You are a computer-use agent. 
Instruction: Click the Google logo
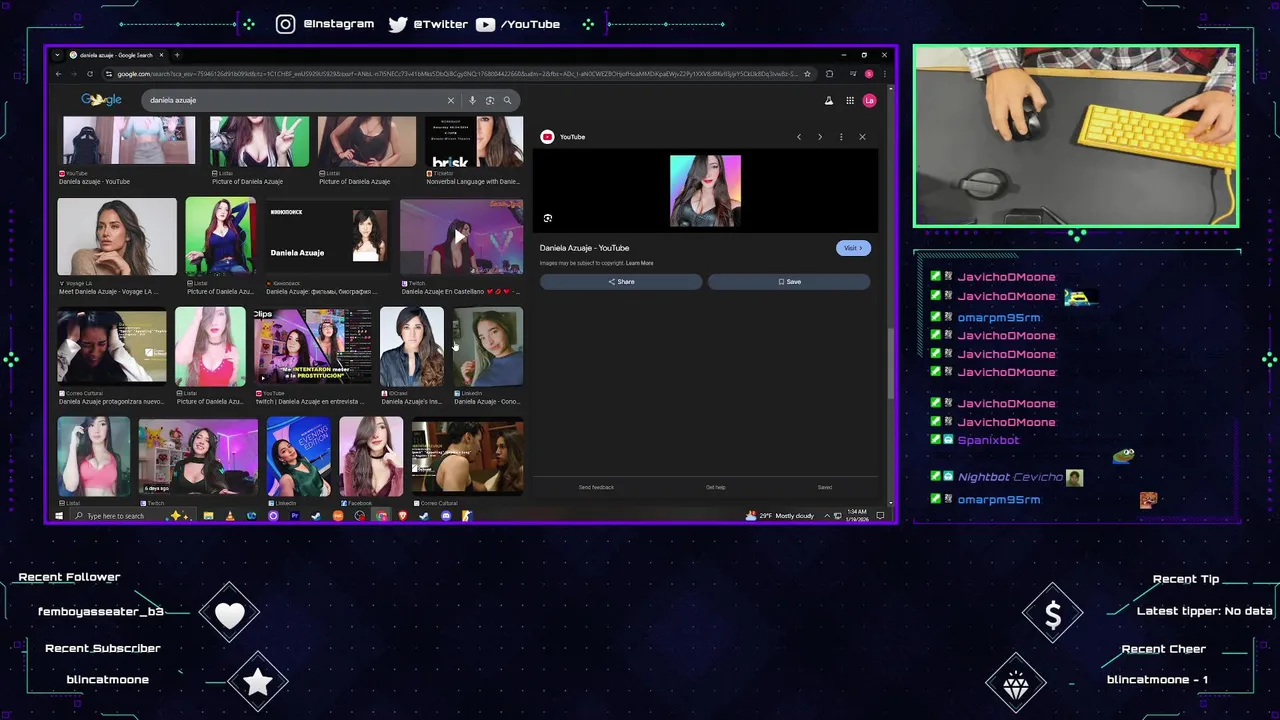pyautogui.click(x=101, y=100)
